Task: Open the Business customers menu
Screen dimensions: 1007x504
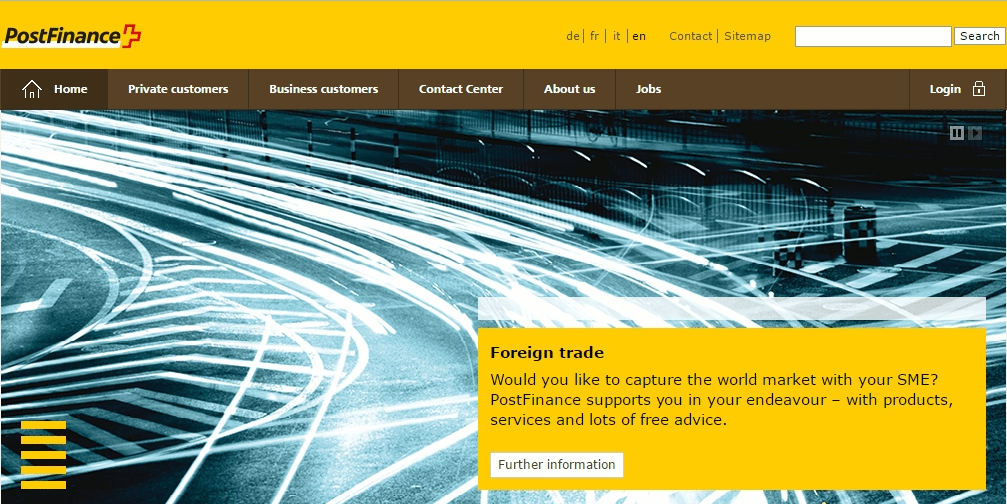Action: pyautogui.click(x=324, y=89)
